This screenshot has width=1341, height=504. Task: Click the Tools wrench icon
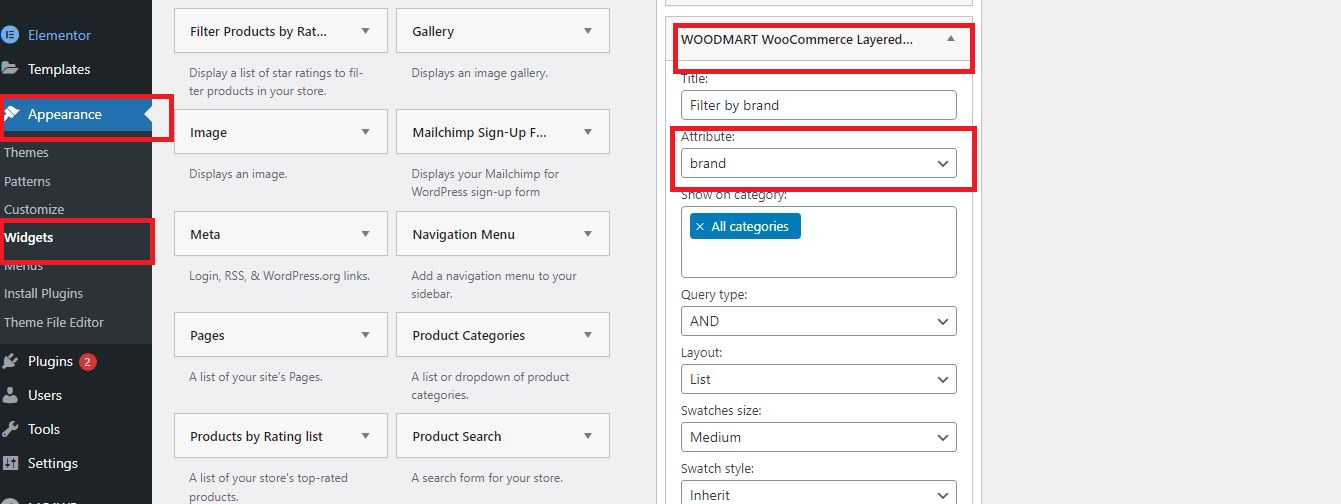click(10, 429)
